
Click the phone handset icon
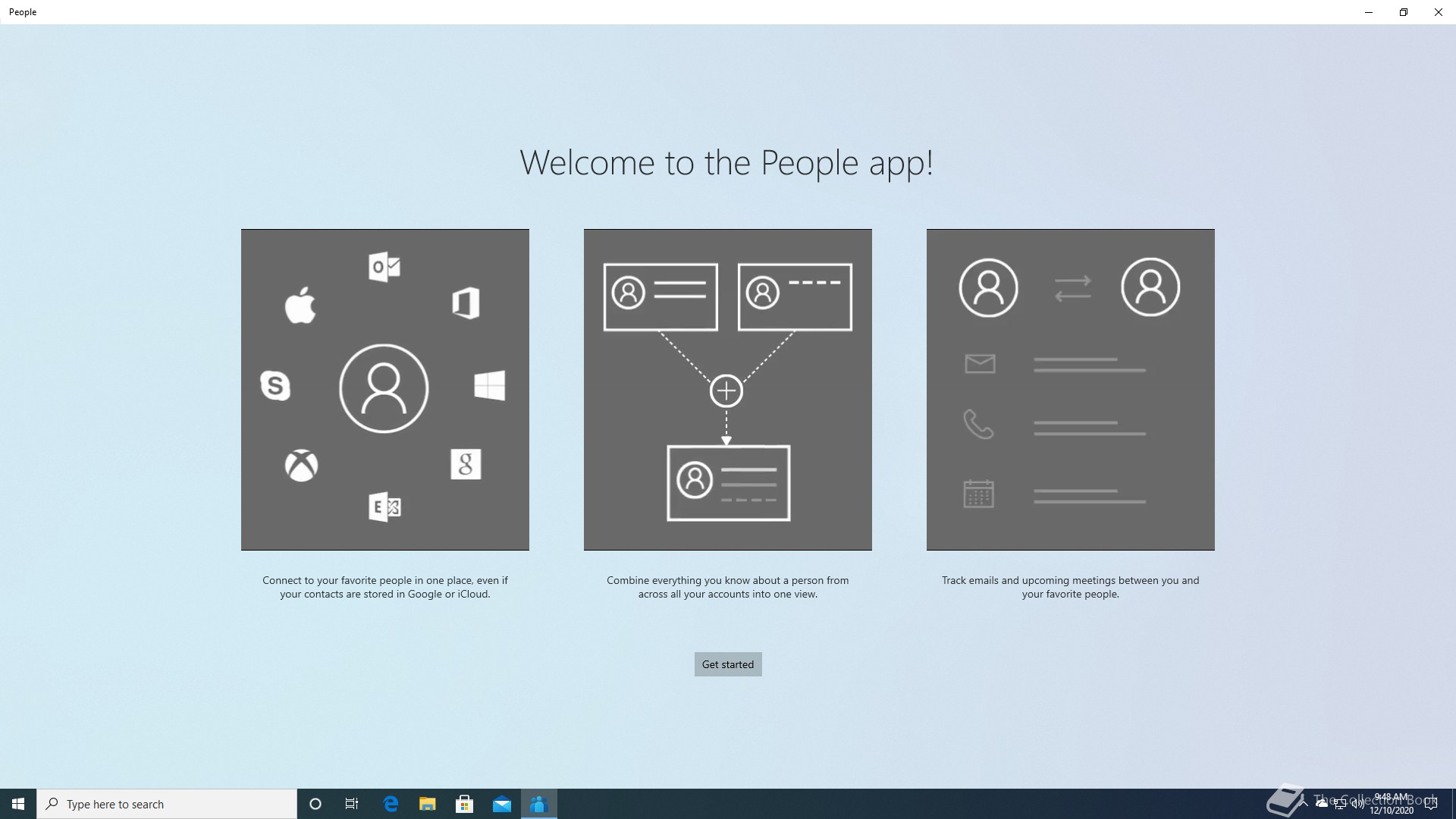[978, 425]
